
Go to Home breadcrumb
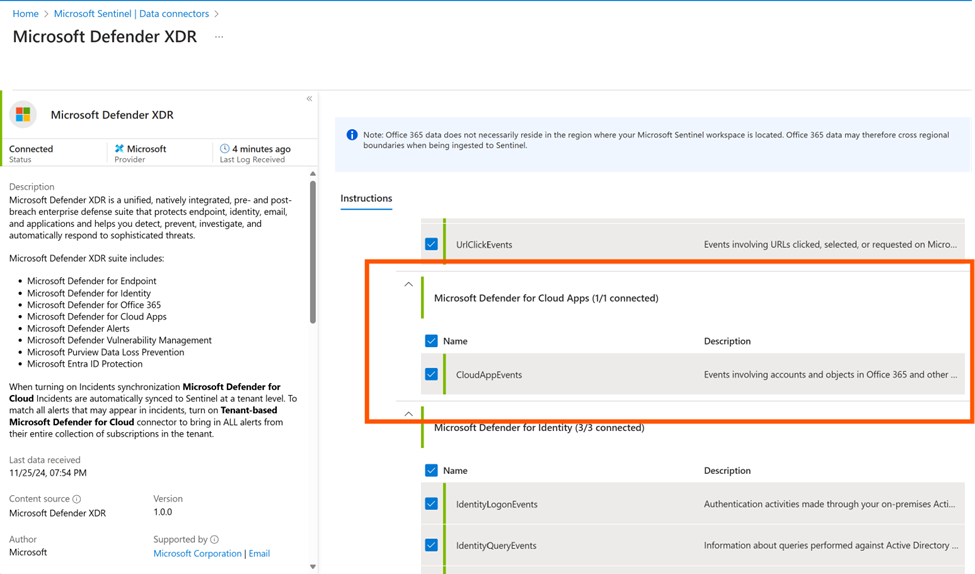tap(25, 13)
